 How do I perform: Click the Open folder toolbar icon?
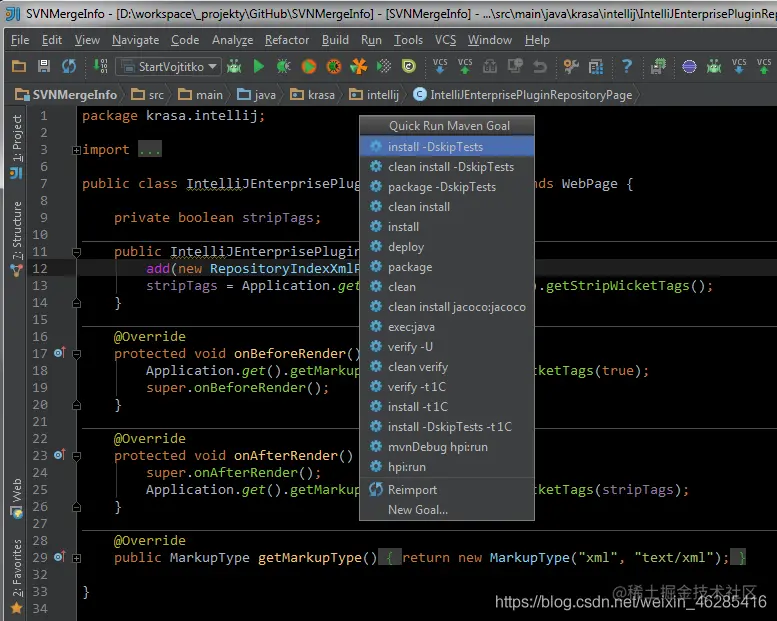[x=19, y=66]
